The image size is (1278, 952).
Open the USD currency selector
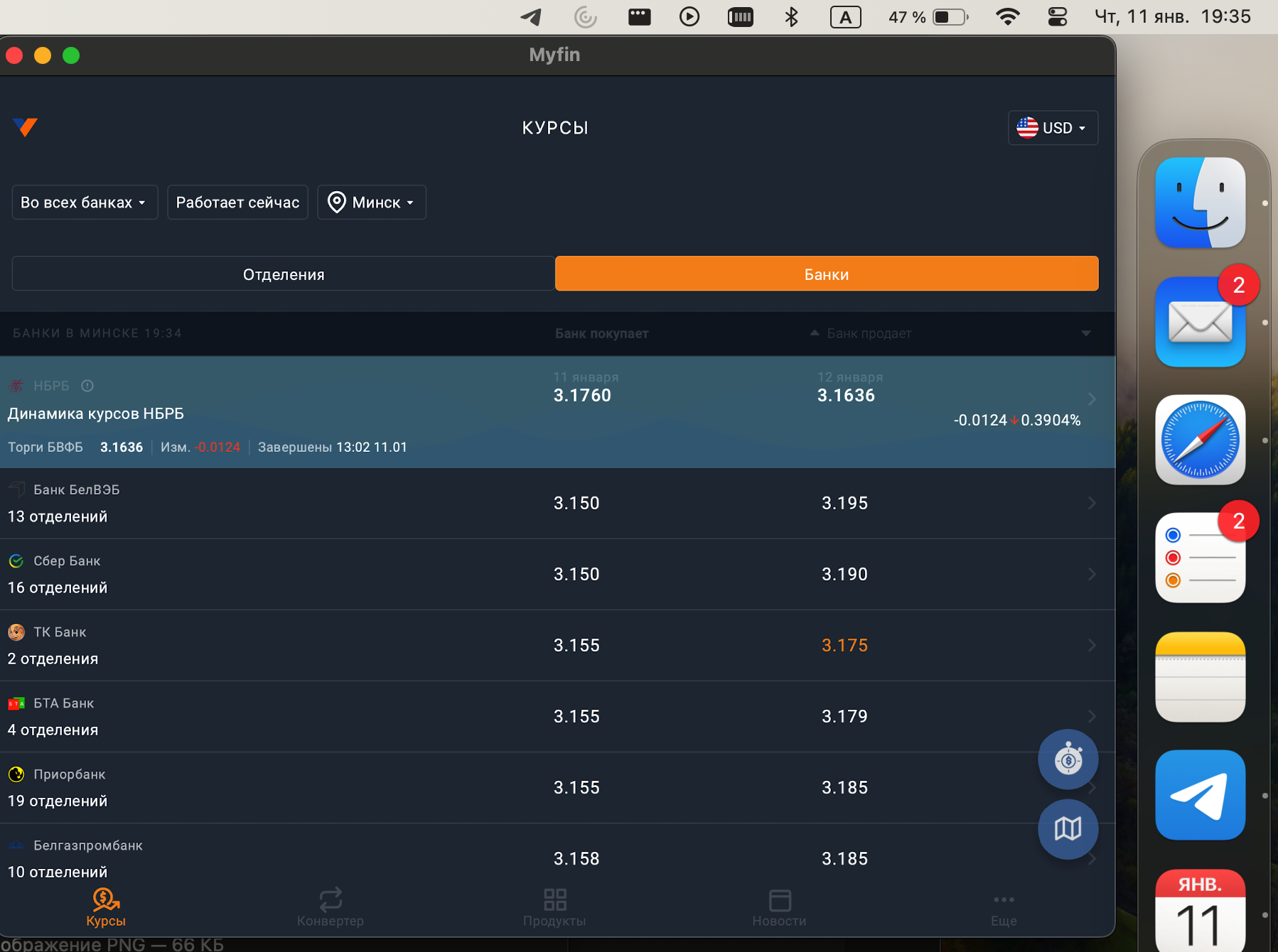tap(1053, 128)
